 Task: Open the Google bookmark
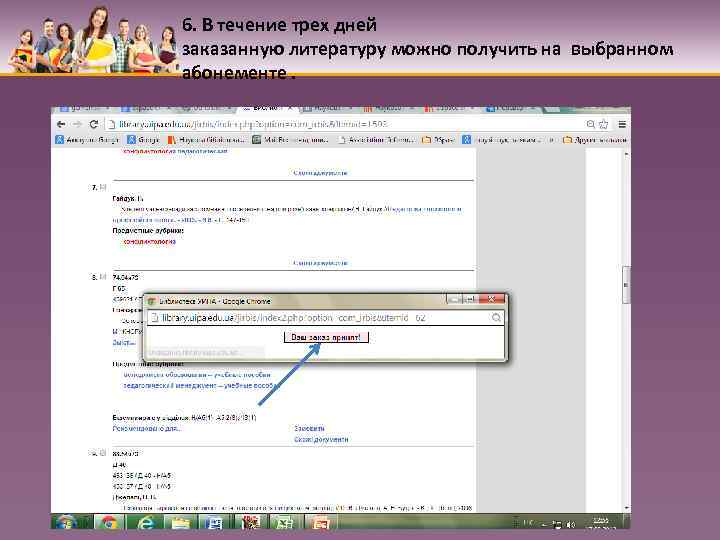(143, 140)
